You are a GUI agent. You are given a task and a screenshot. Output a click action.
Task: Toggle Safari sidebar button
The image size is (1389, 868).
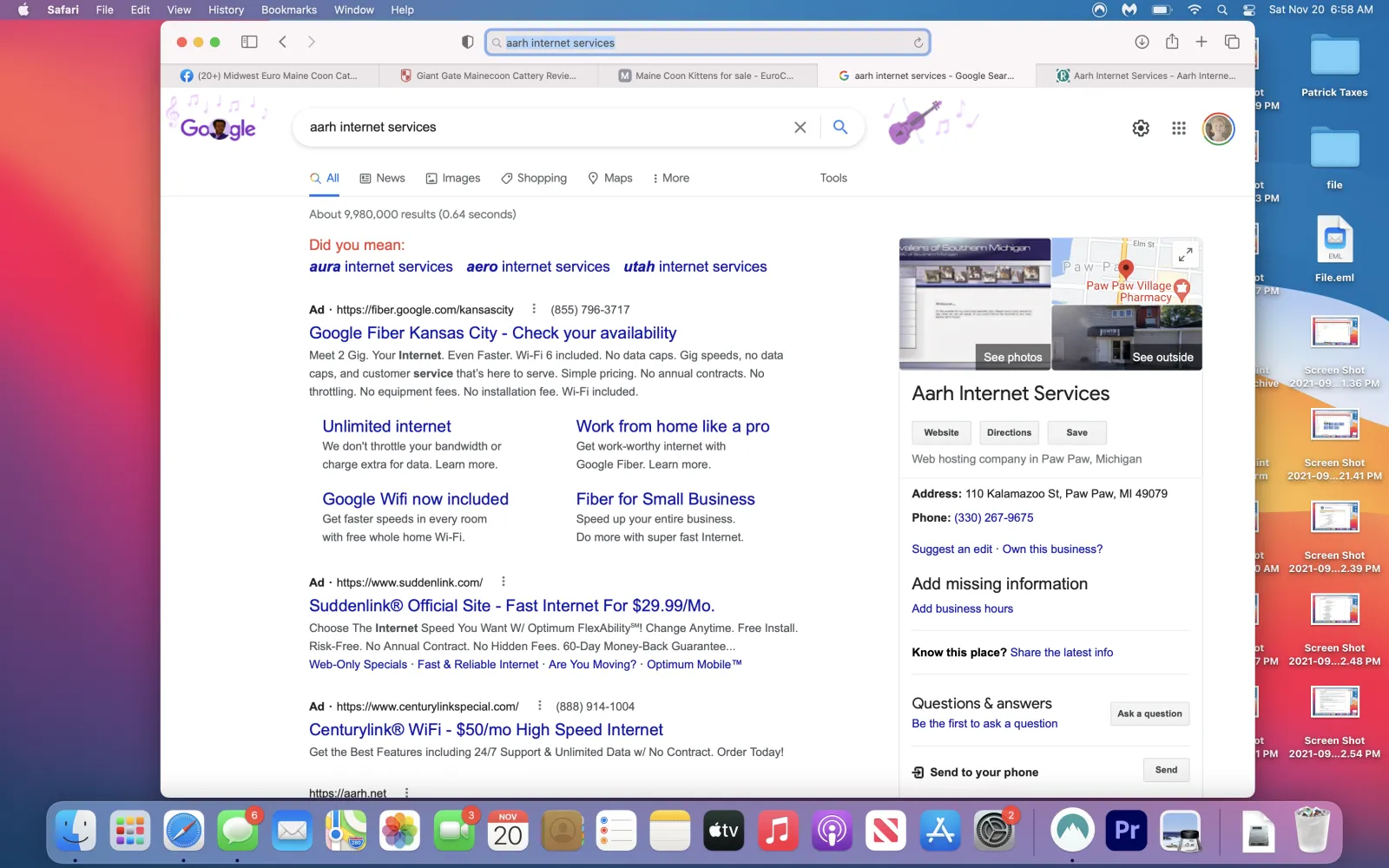[x=249, y=42]
